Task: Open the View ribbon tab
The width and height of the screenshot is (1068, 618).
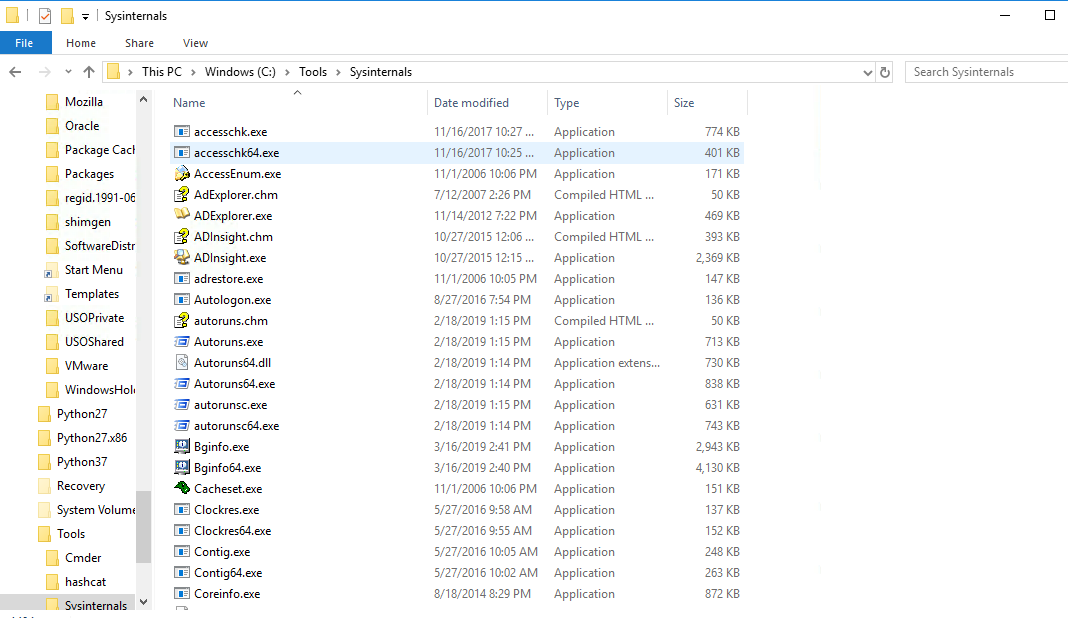Action: pyautogui.click(x=195, y=43)
